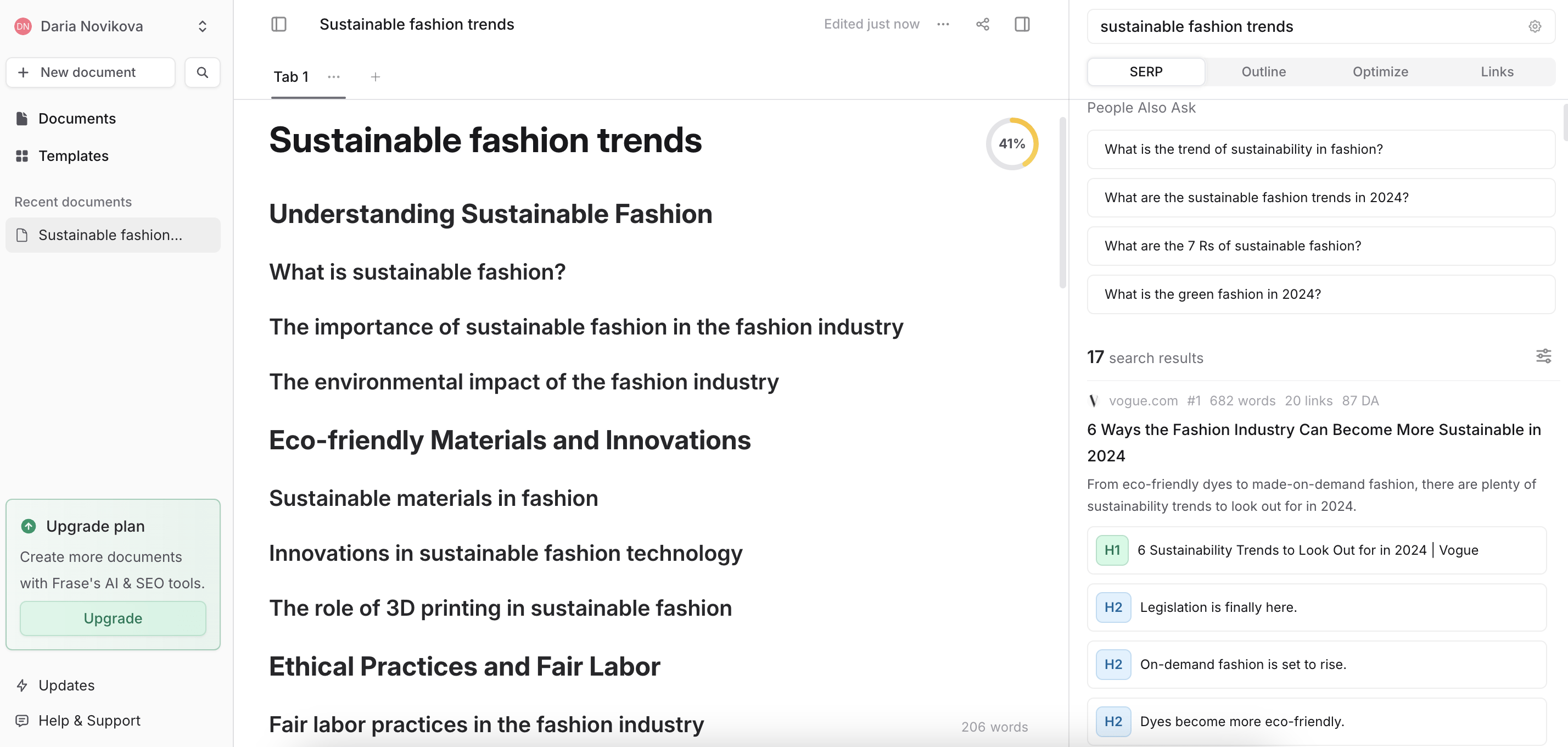Click the Upgrade plan arrow icon

click(29, 526)
